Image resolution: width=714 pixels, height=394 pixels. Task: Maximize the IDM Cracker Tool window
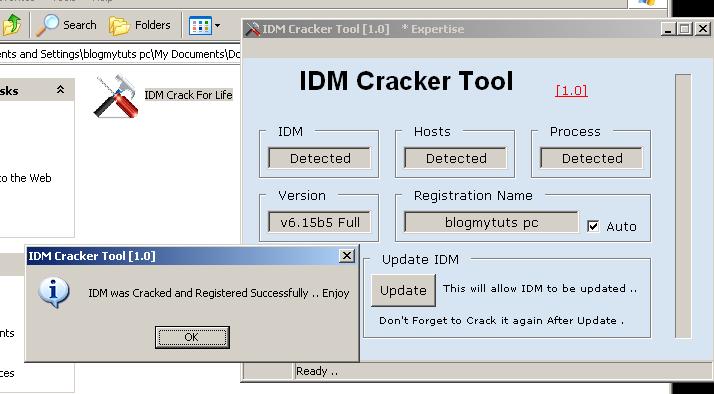pos(684,29)
